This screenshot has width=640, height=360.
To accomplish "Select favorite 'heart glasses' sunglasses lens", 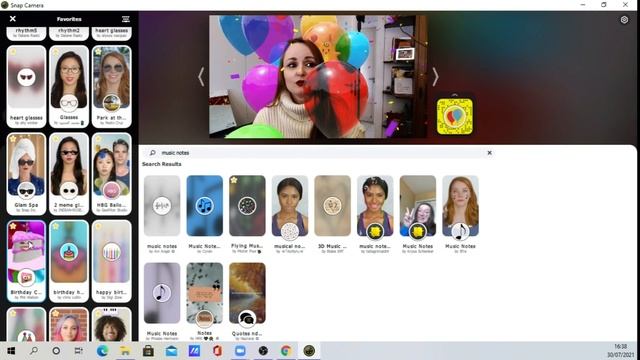I will [x=27, y=86].
